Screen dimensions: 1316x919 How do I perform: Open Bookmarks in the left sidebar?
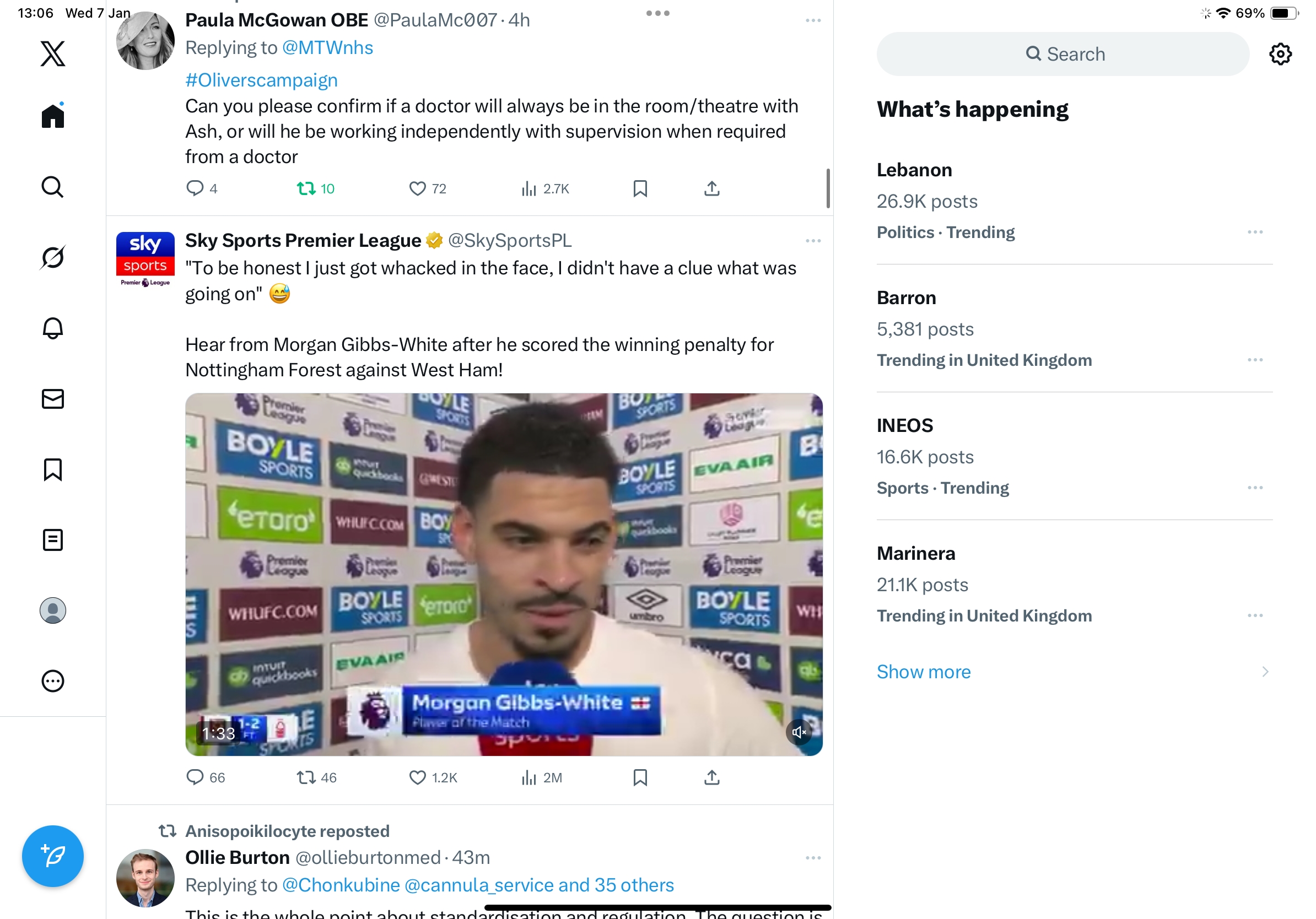(53, 469)
